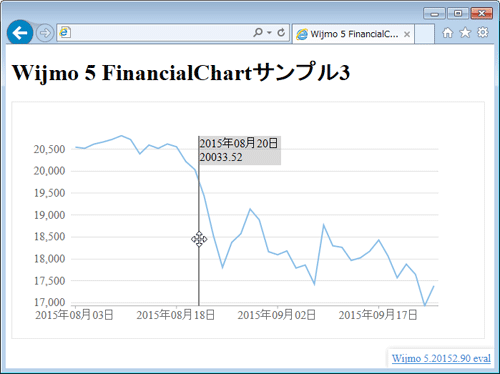Viewport: 500px width, 374px height.
Task: Open the Wijmo 5.20152.90 eval link
Action: point(441,358)
